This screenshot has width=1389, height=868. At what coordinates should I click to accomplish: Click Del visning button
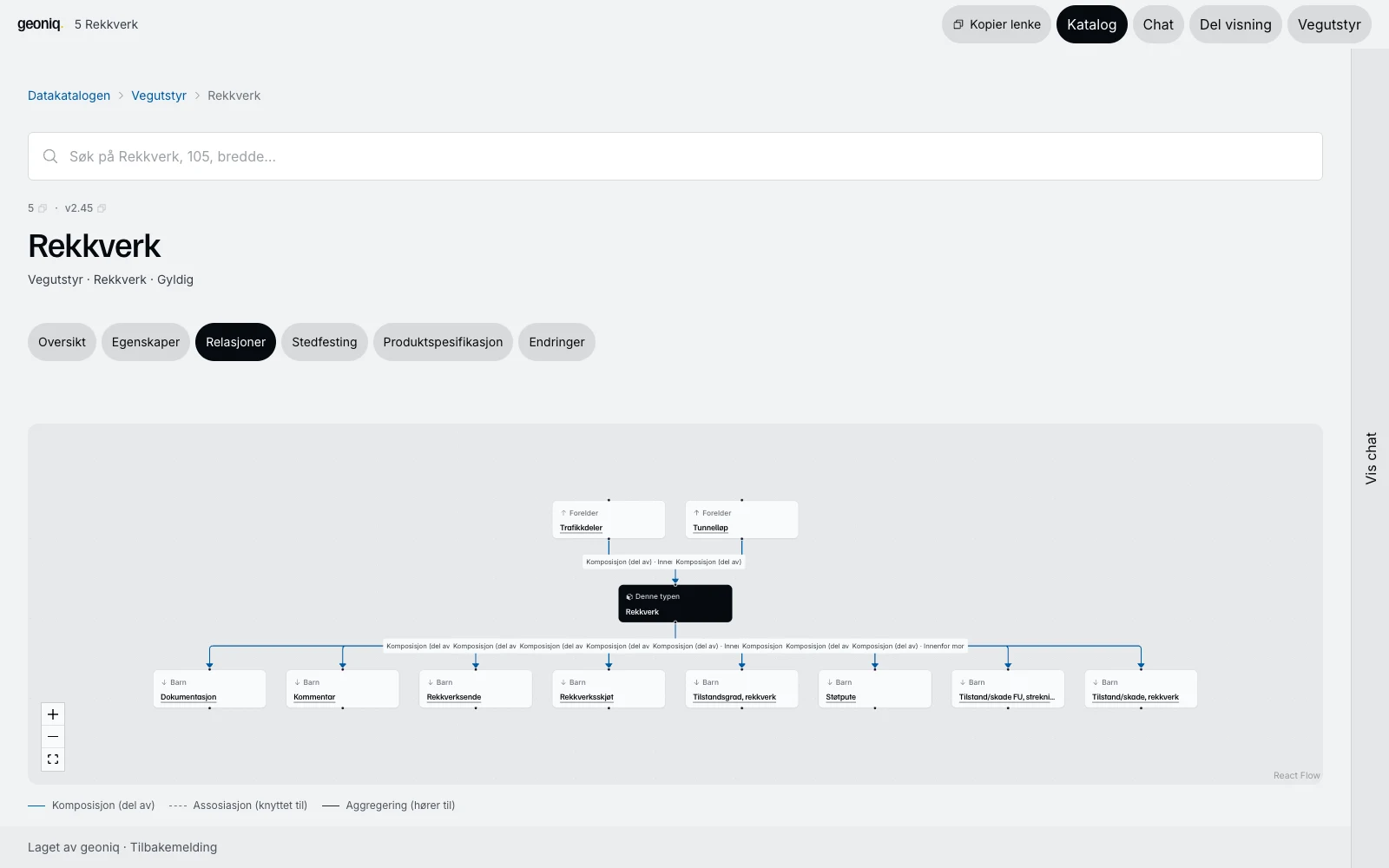tap(1235, 24)
